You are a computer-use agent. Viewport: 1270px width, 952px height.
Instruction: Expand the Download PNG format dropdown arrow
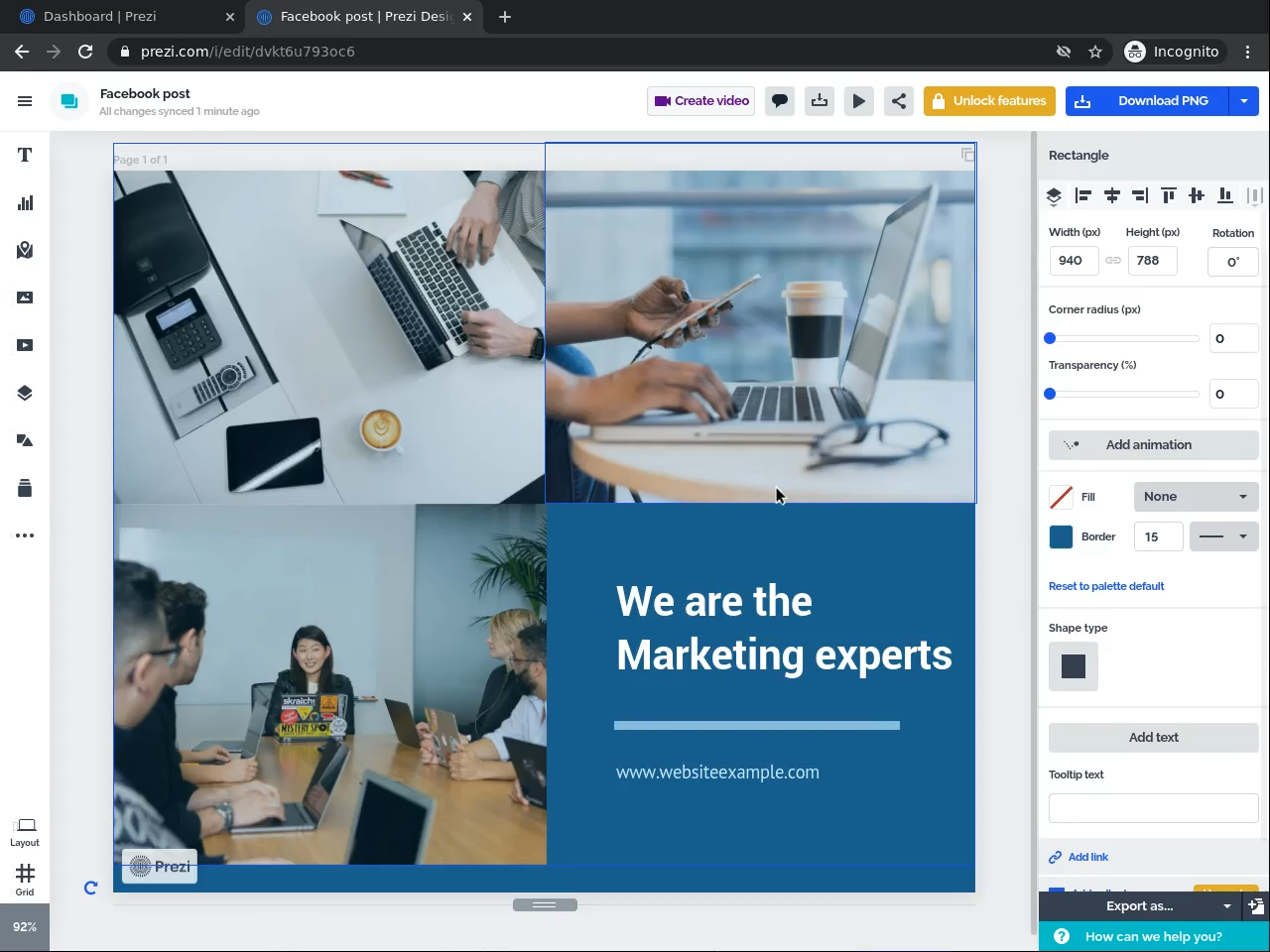[x=1244, y=101]
